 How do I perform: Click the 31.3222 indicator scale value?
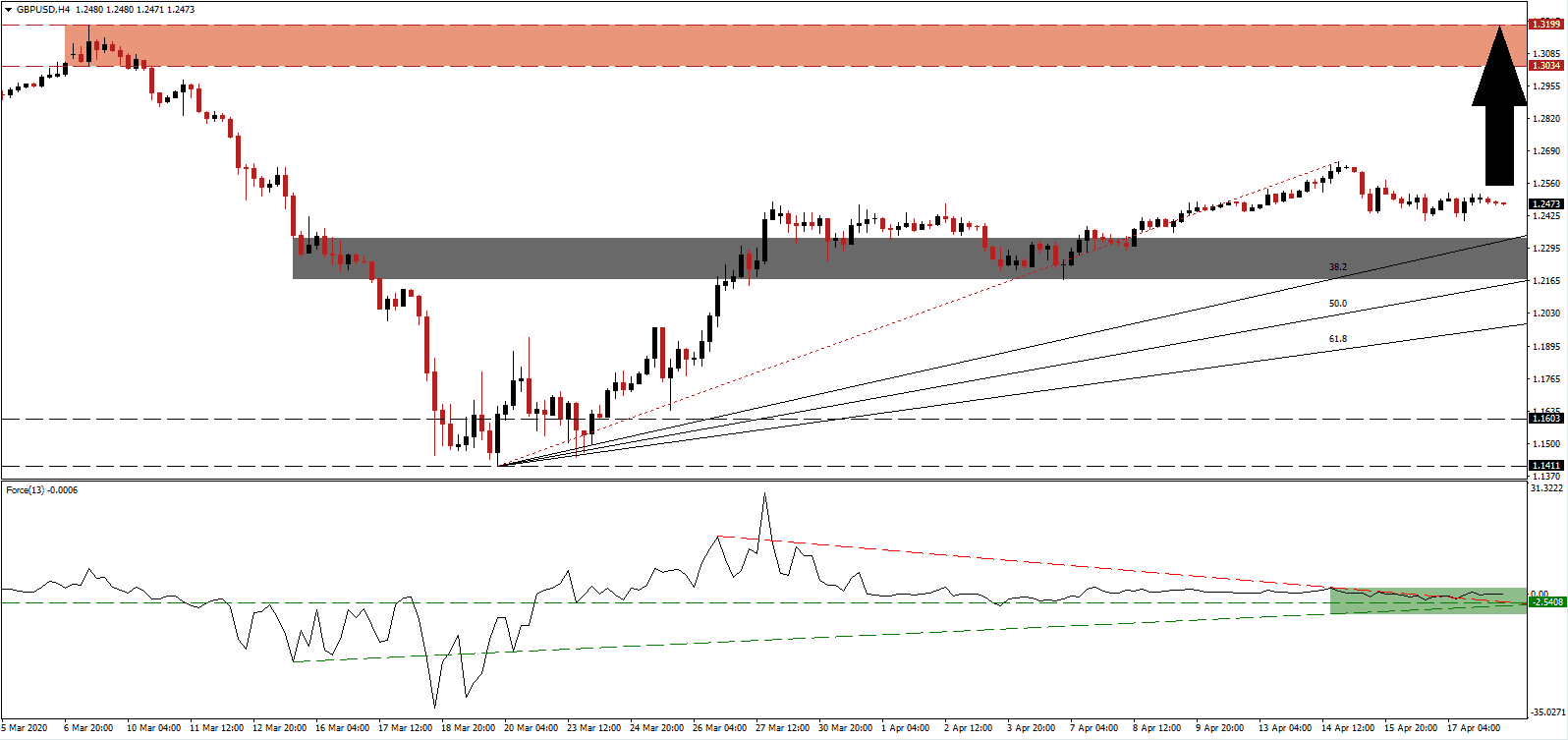click(x=1546, y=488)
